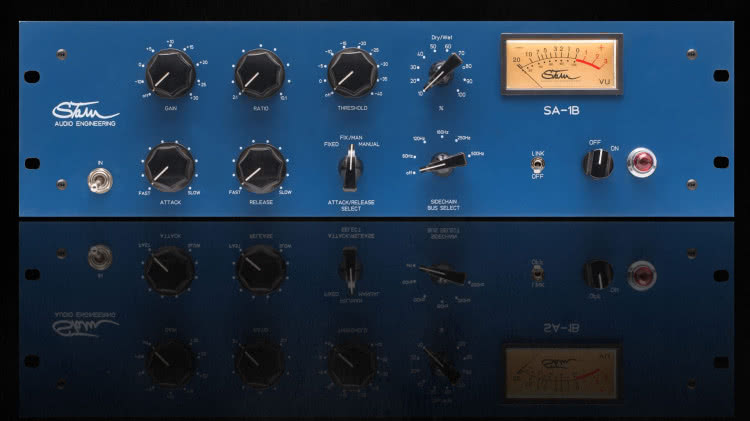Screen dimensions: 750x421
Task: Turn the OFF/ON power knob
Action: tap(597, 164)
